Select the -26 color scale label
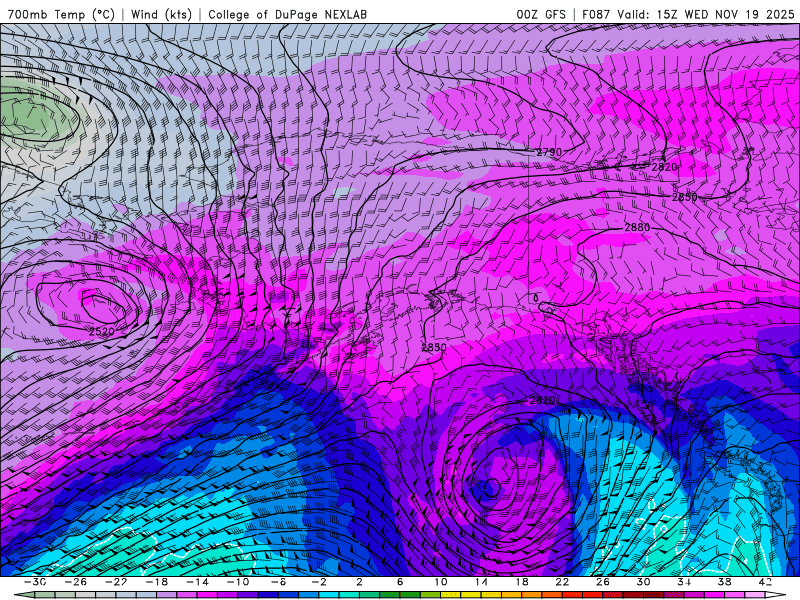This screenshot has width=800, height=600. pos(76,582)
